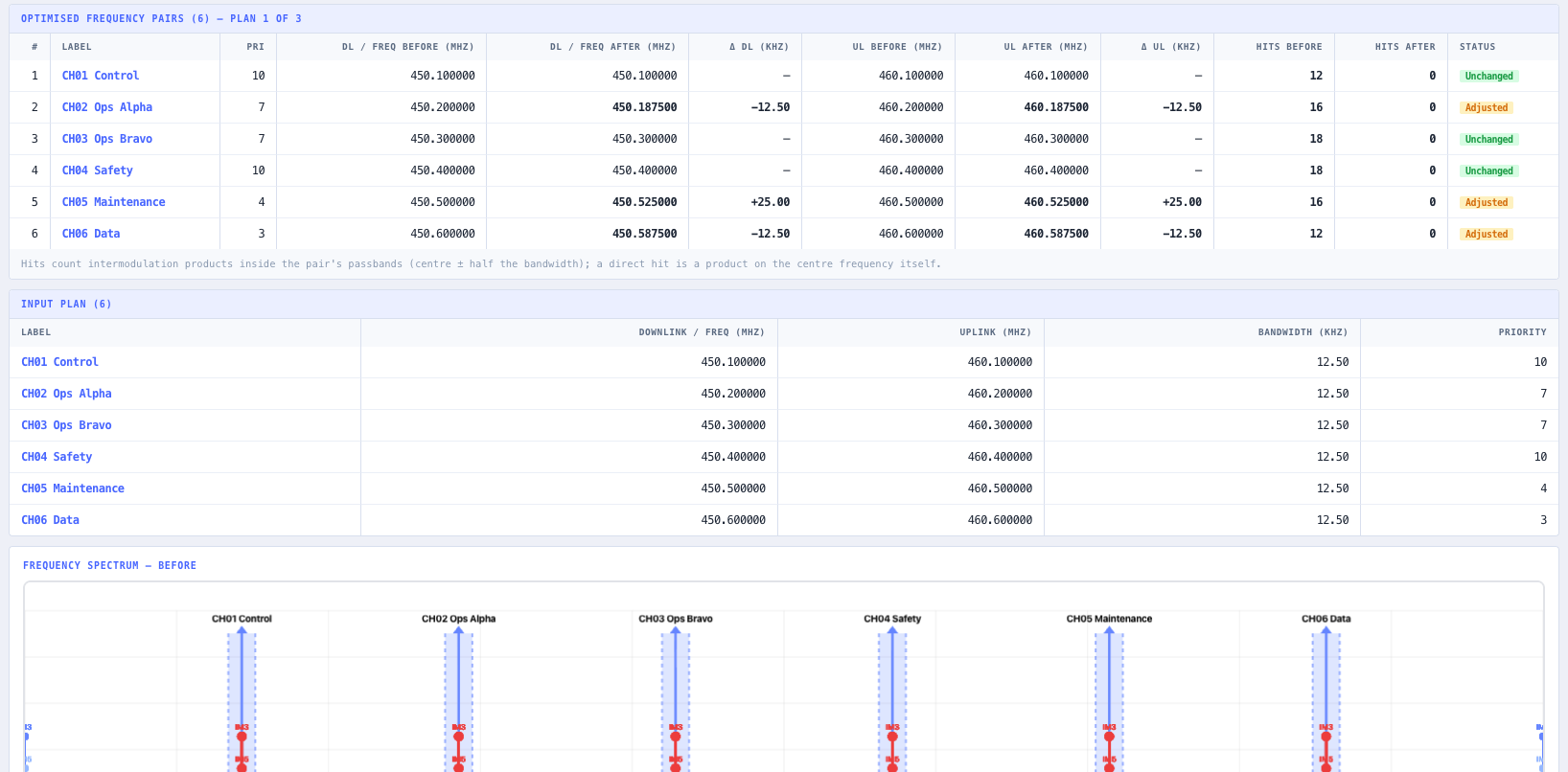Select CH04 Safety in the Input Plan table
This screenshot has width=1568, height=772.
pos(57,457)
